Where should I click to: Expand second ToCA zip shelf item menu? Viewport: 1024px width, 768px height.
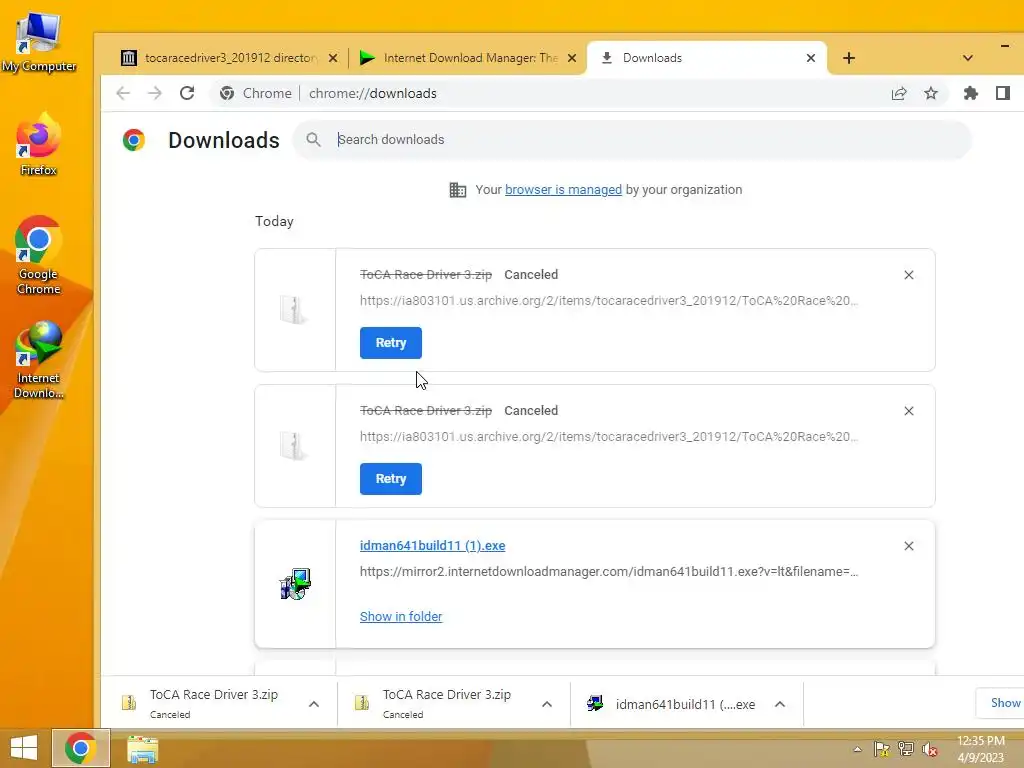pos(547,704)
